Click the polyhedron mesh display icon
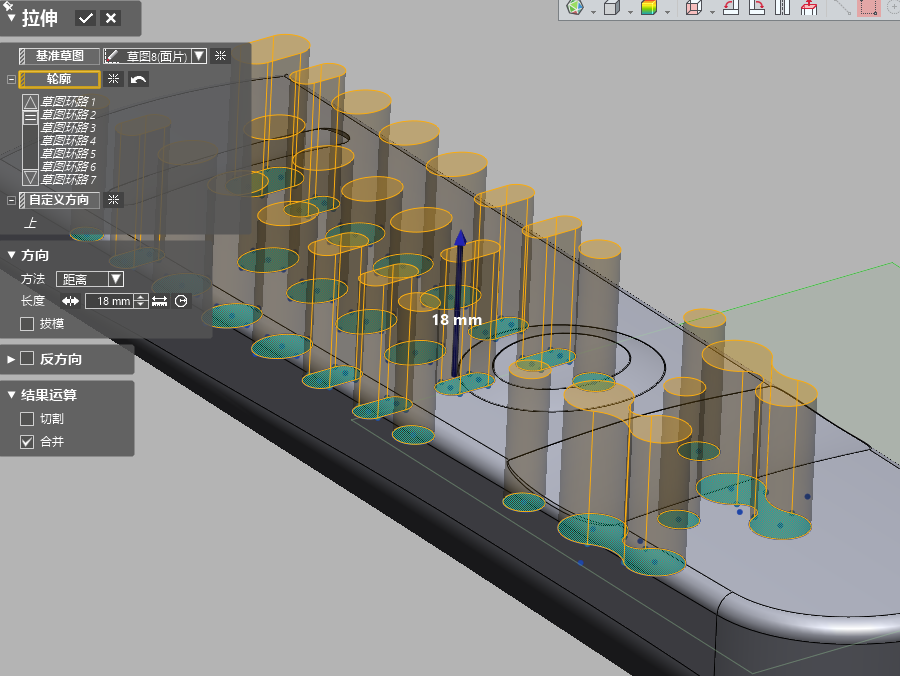The width and height of the screenshot is (900, 676). point(575,7)
